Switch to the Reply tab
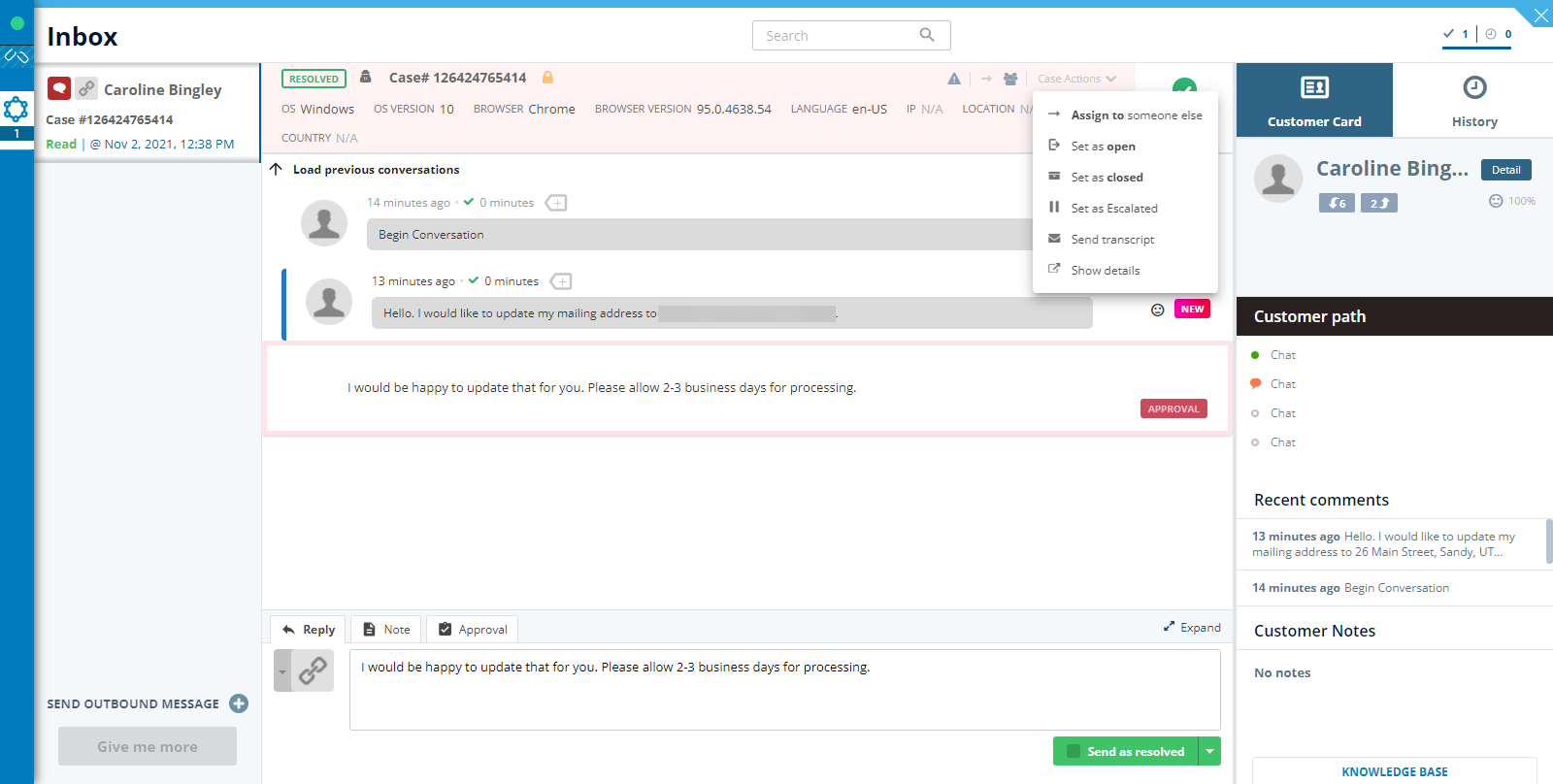The height and width of the screenshot is (784, 1553). click(308, 629)
